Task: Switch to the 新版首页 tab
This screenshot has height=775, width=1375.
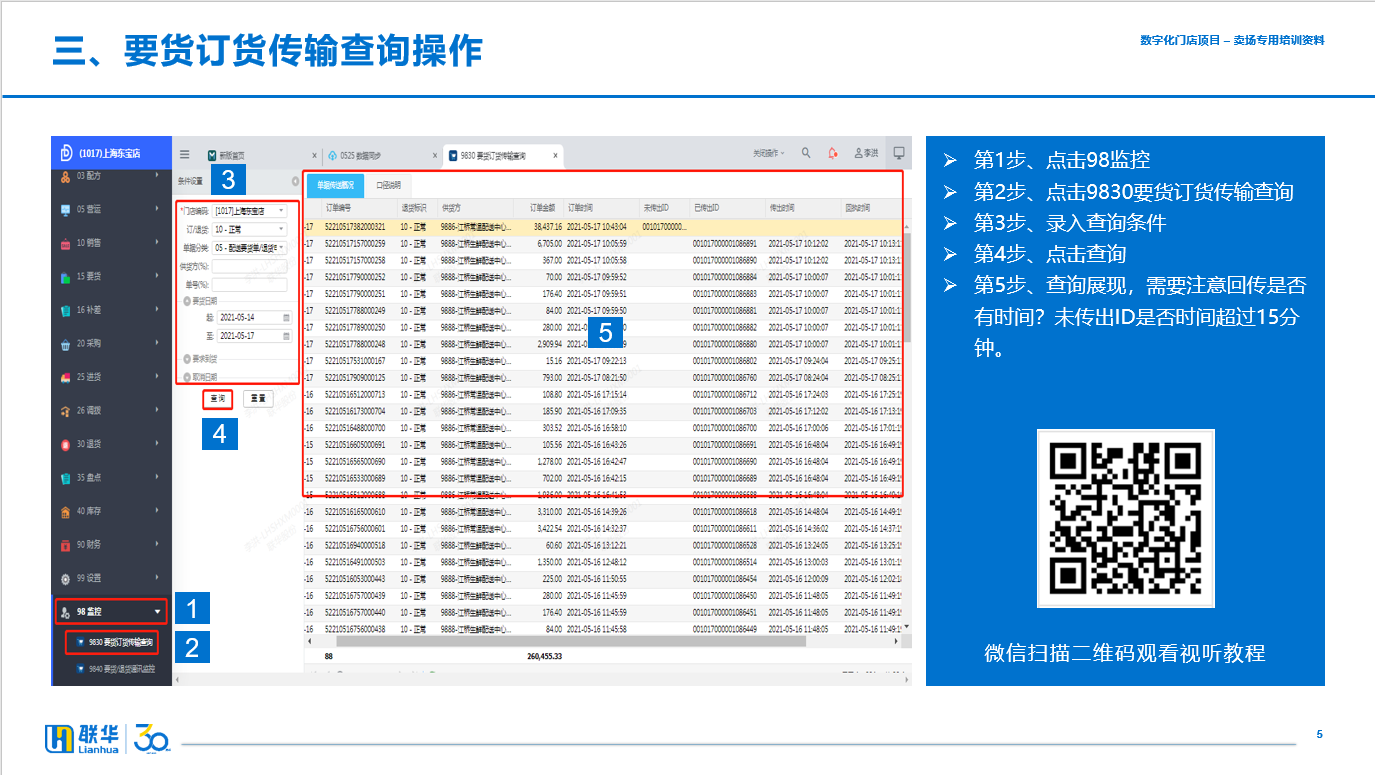Action: (x=232, y=156)
